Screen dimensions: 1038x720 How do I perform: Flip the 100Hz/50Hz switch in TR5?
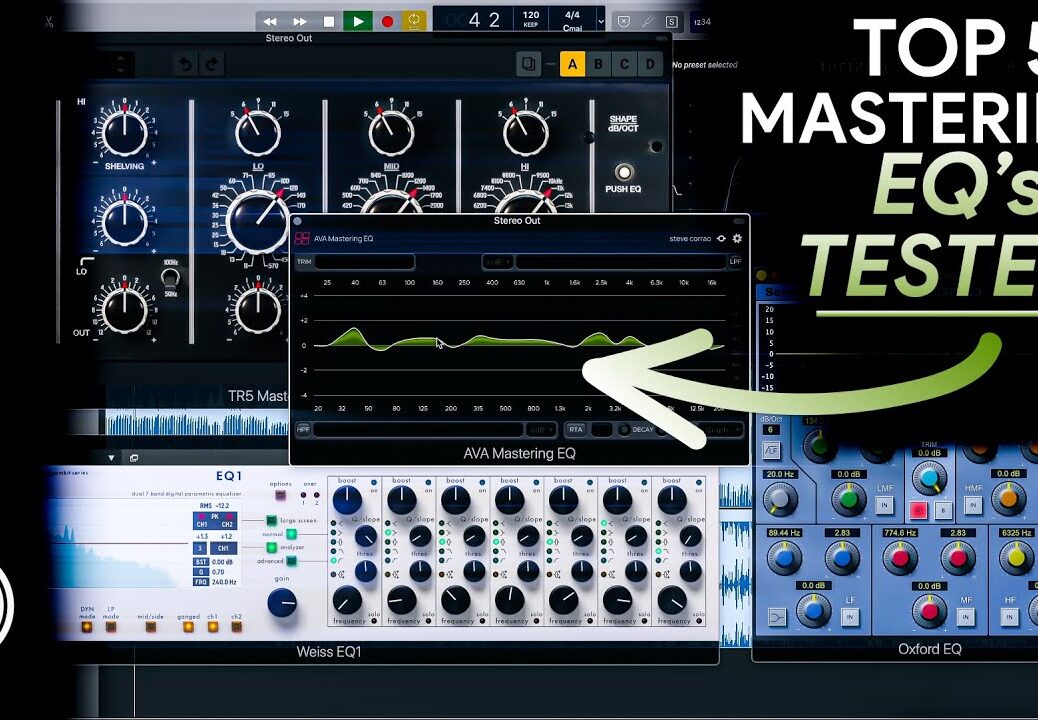click(170, 277)
